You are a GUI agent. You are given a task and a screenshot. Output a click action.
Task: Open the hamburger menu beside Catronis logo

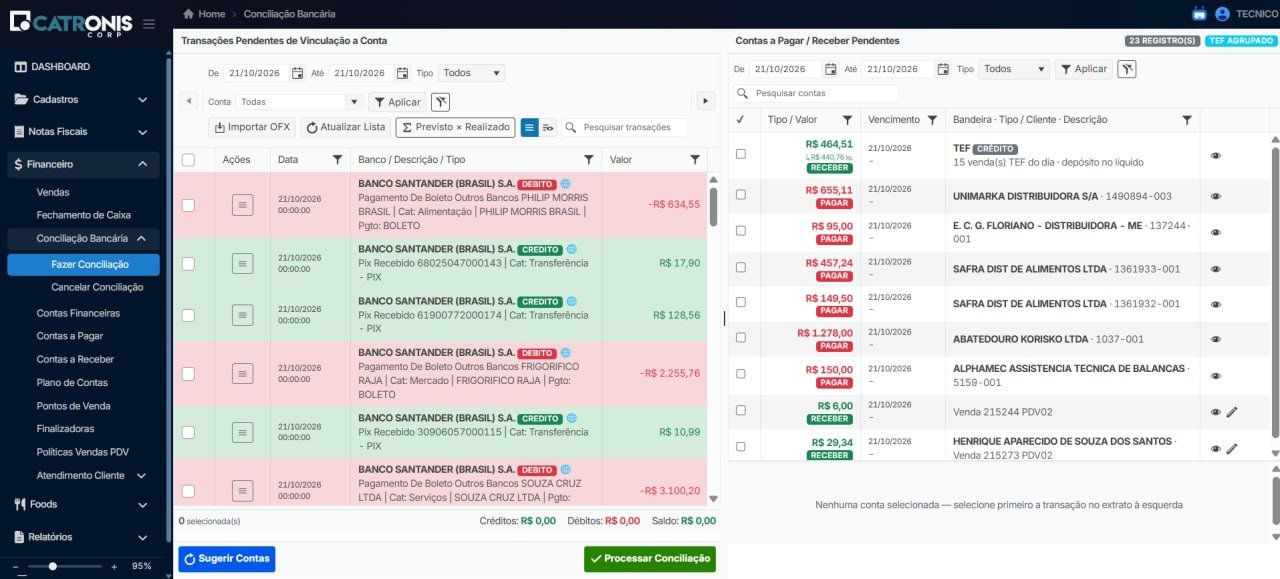[149, 23]
